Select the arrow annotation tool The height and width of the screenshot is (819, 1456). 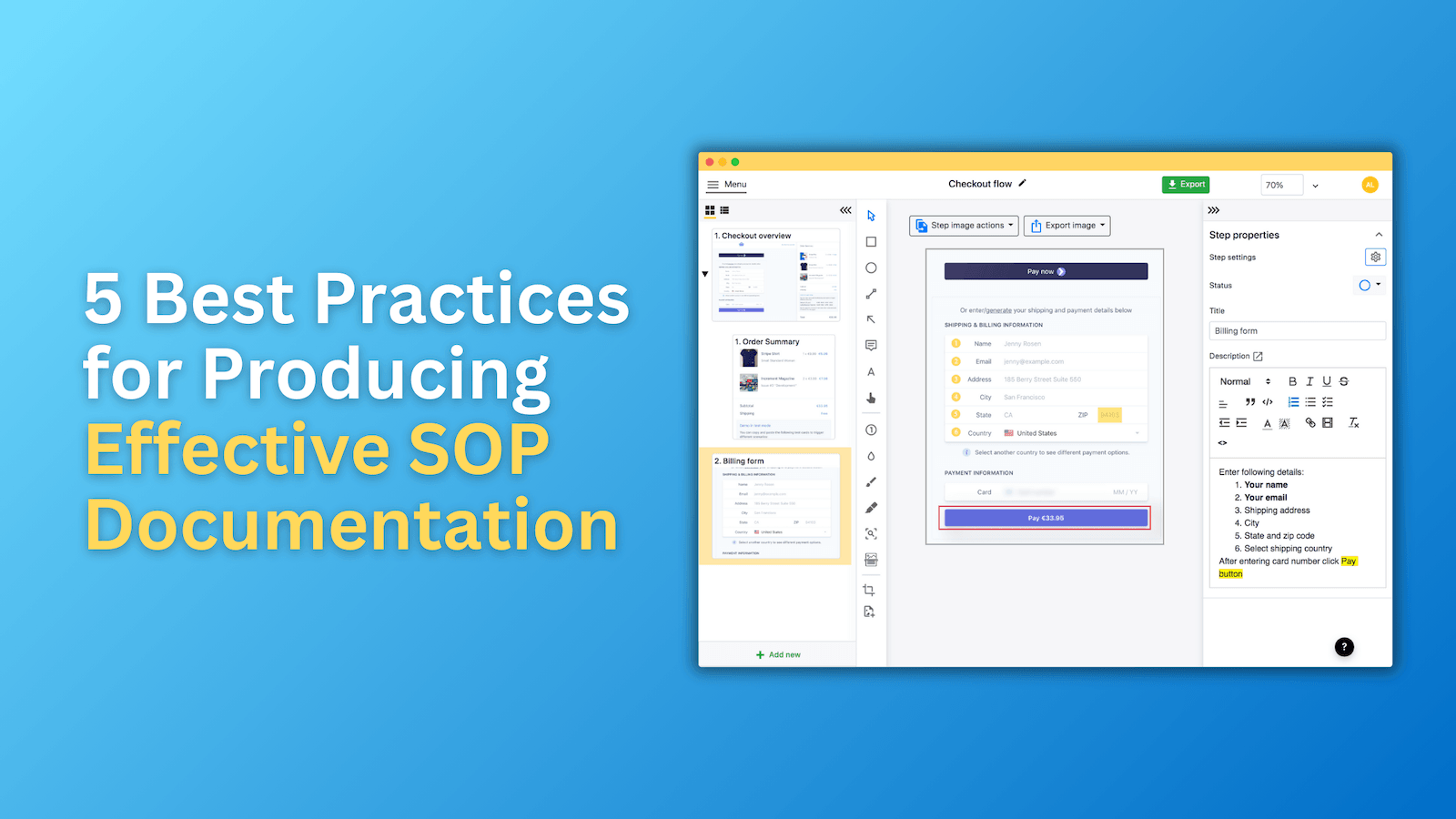pos(871,319)
